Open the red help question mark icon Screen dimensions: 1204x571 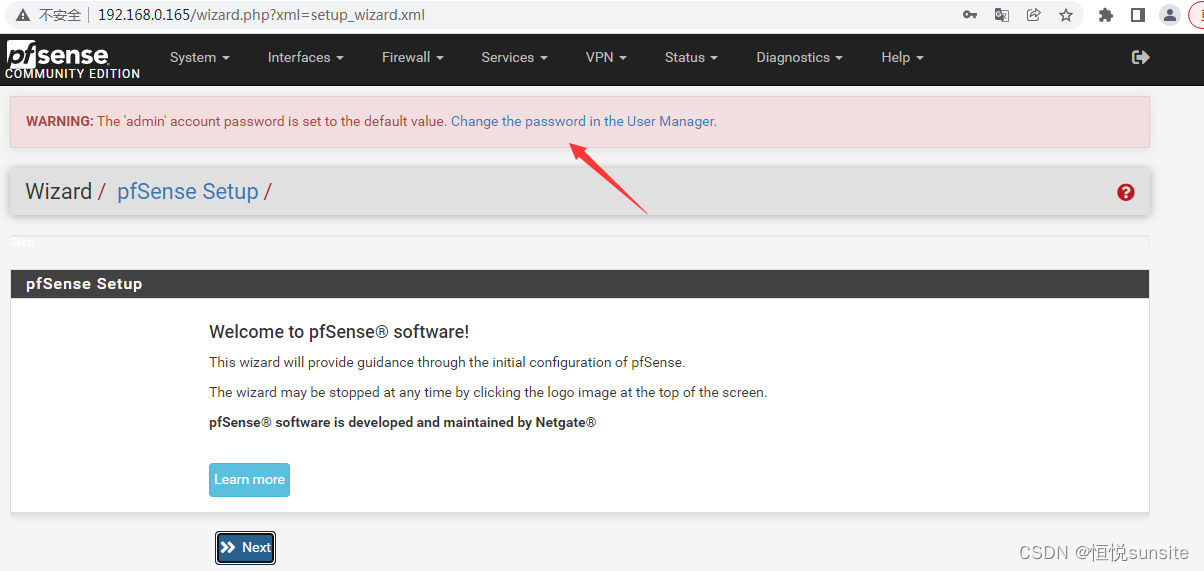(x=1126, y=192)
